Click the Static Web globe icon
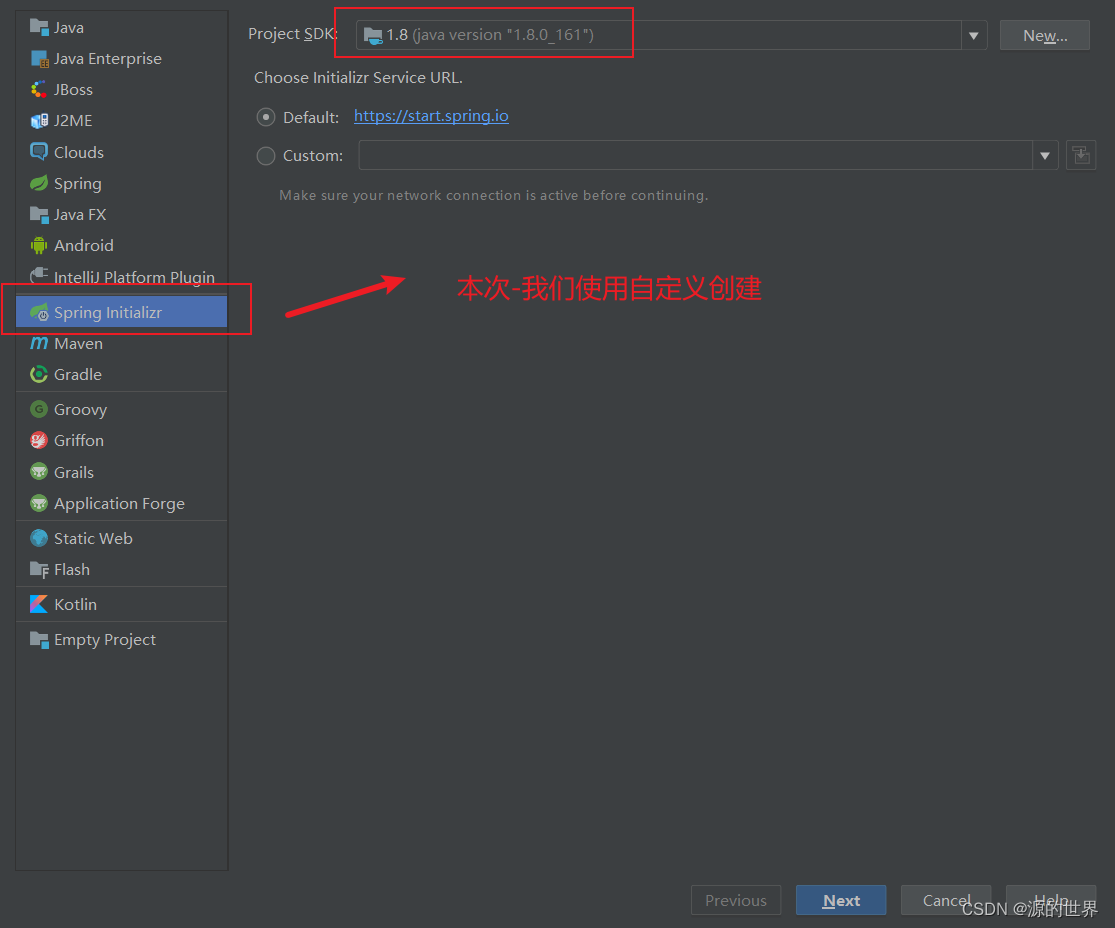This screenshot has width=1115, height=928. click(39, 538)
